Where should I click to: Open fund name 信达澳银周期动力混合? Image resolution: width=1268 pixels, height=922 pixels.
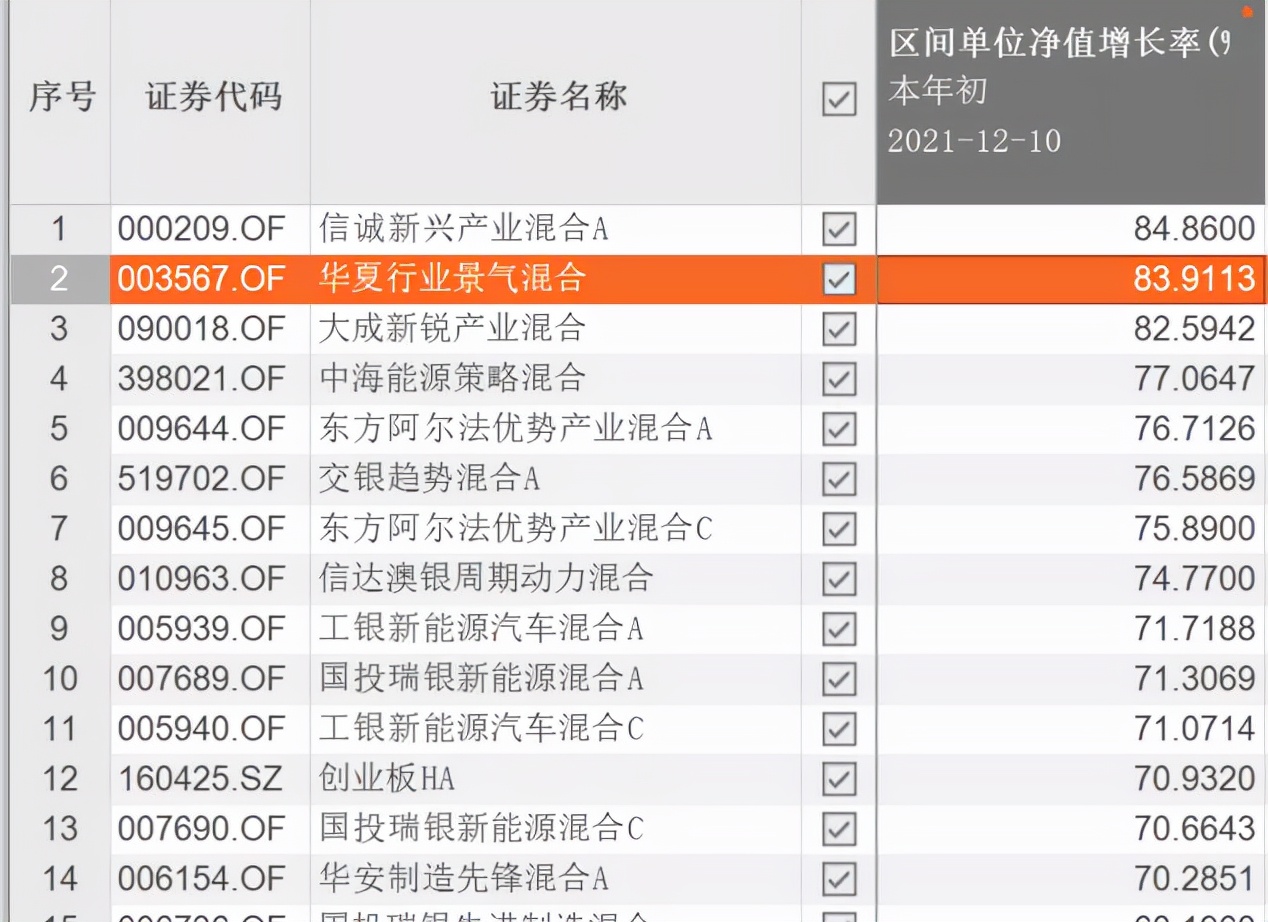pyautogui.click(x=486, y=579)
